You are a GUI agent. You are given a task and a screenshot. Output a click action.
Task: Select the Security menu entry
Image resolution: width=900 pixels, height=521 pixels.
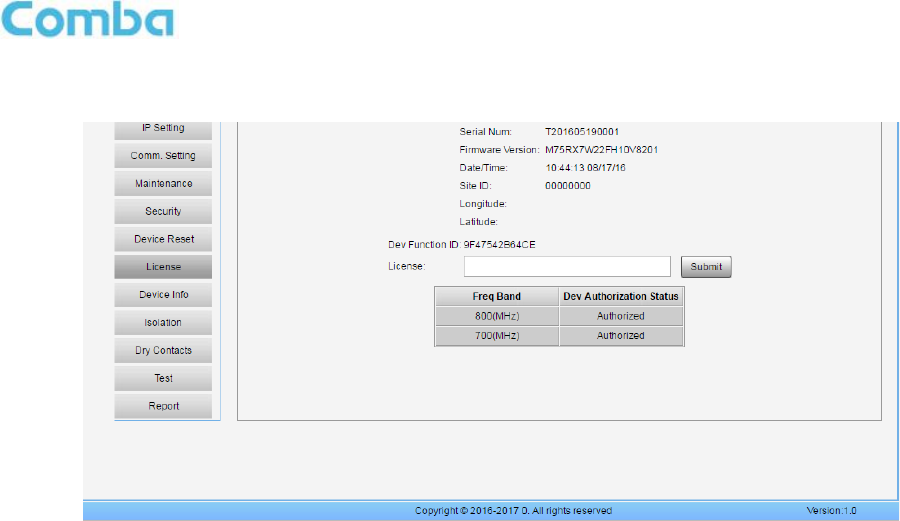point(163,211)
